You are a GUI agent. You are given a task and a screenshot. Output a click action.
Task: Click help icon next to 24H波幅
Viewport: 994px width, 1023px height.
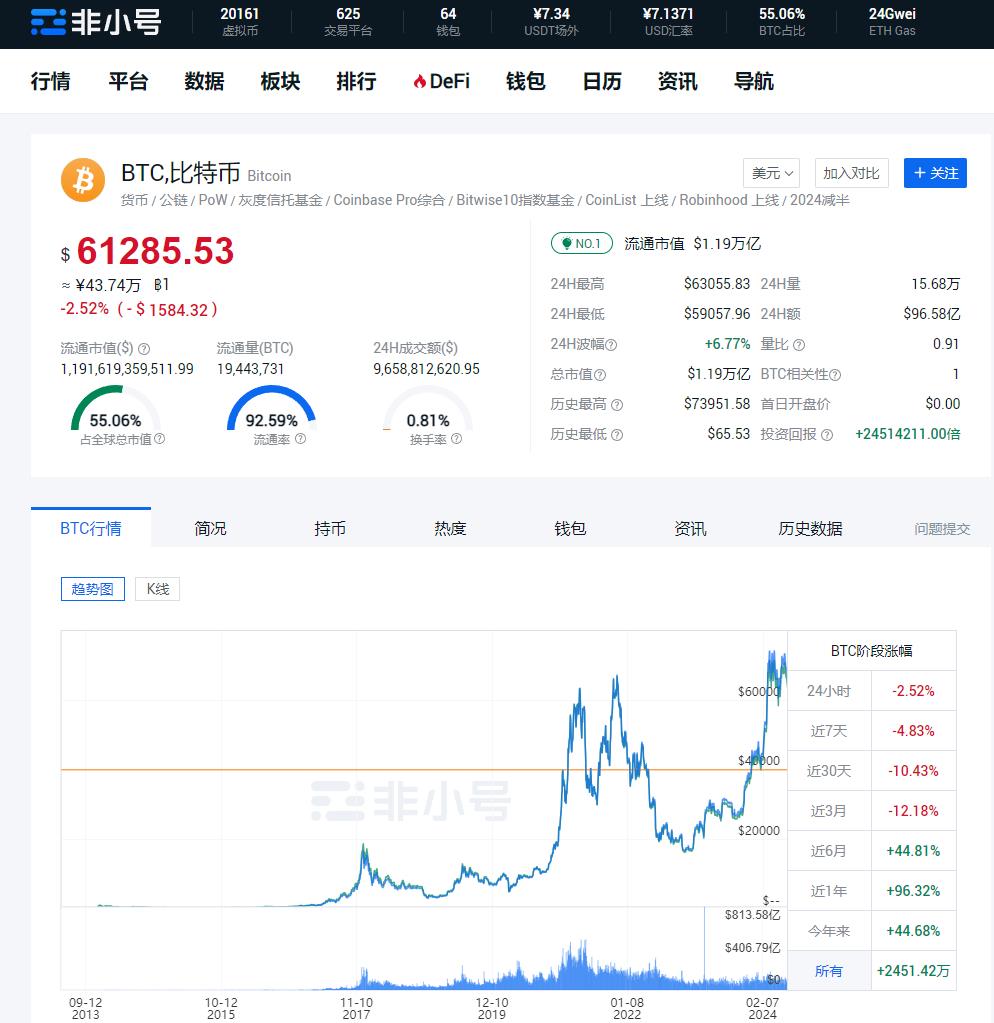pyautogui.click(x=611, y=344)
